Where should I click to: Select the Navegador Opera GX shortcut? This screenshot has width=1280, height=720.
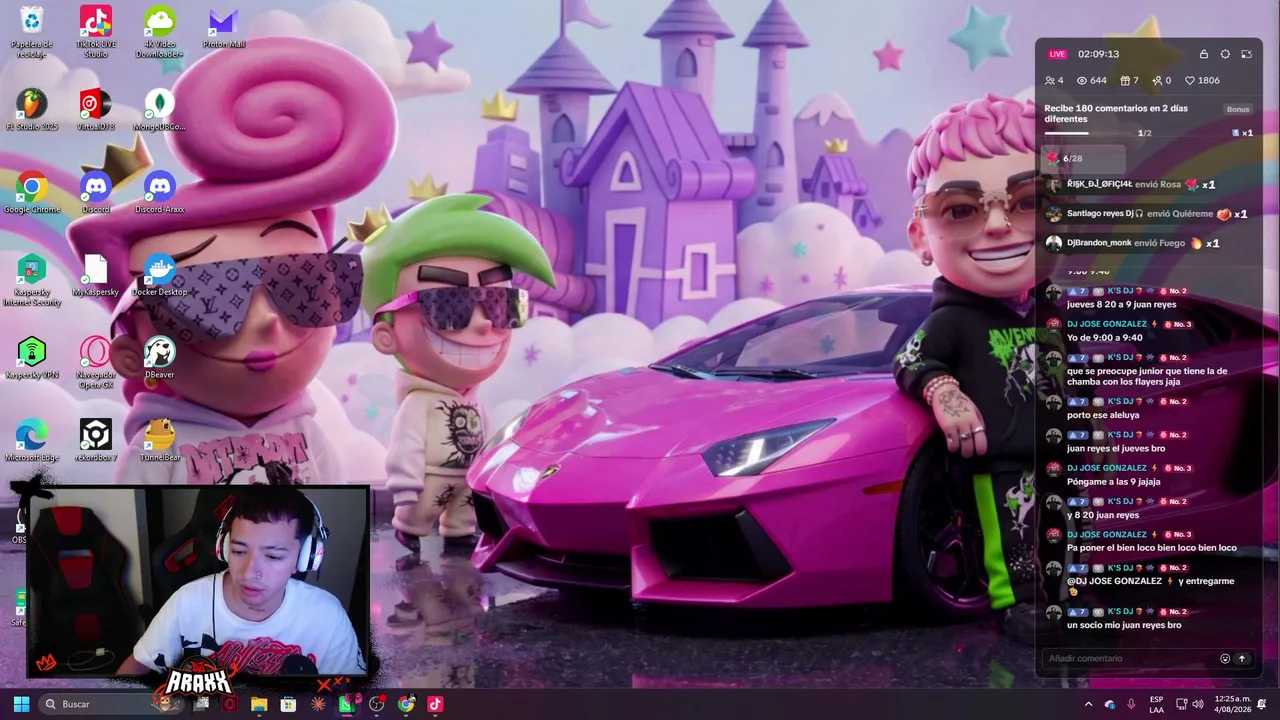96,363
